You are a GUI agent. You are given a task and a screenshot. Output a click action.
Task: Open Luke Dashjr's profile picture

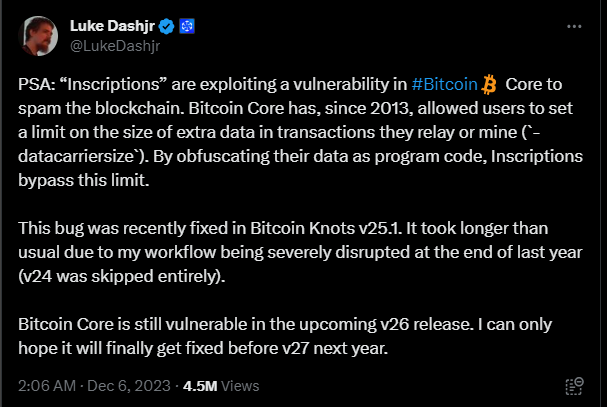(x=38, y=36)
